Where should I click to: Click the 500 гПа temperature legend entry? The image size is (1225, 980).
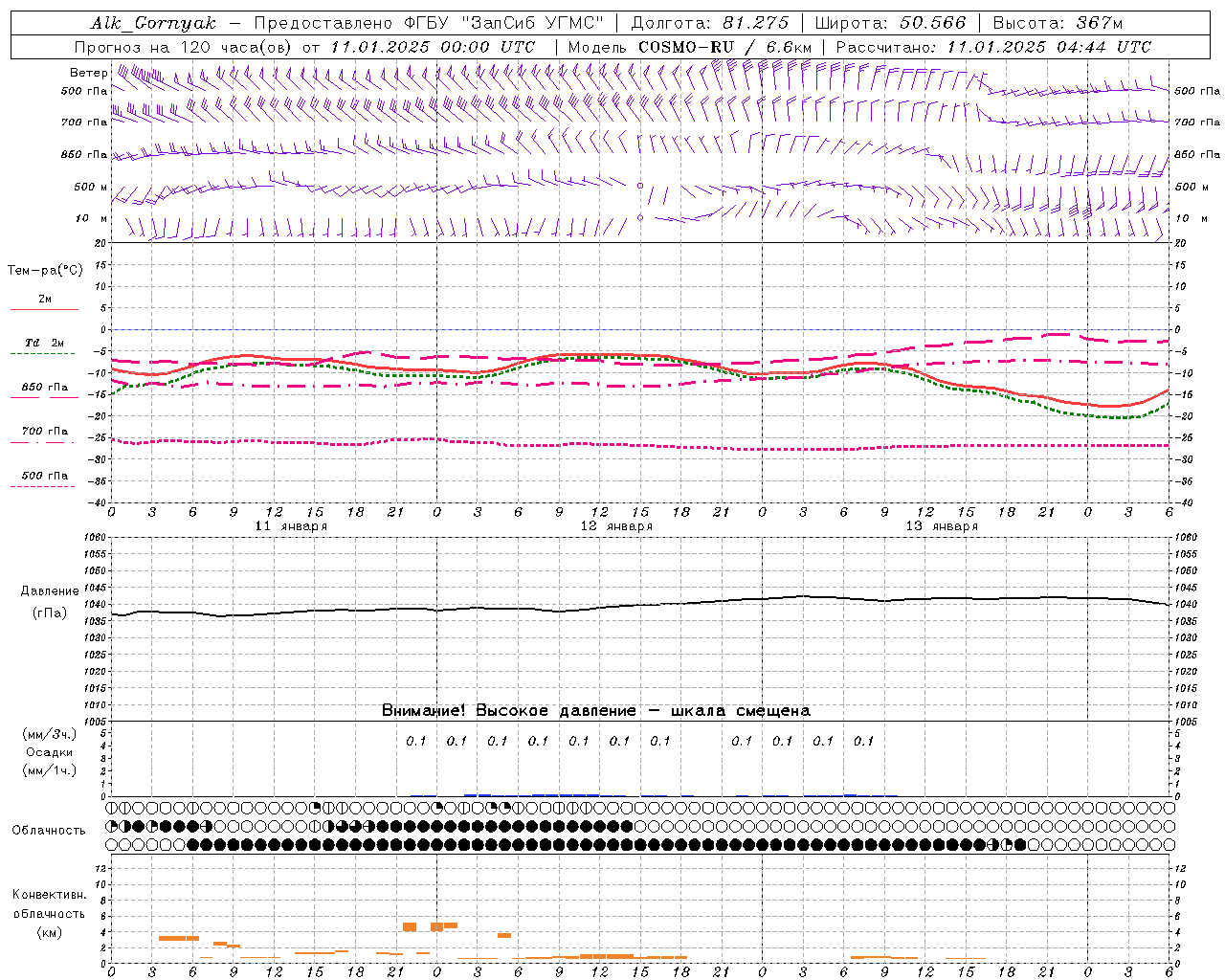click(44, 476)
